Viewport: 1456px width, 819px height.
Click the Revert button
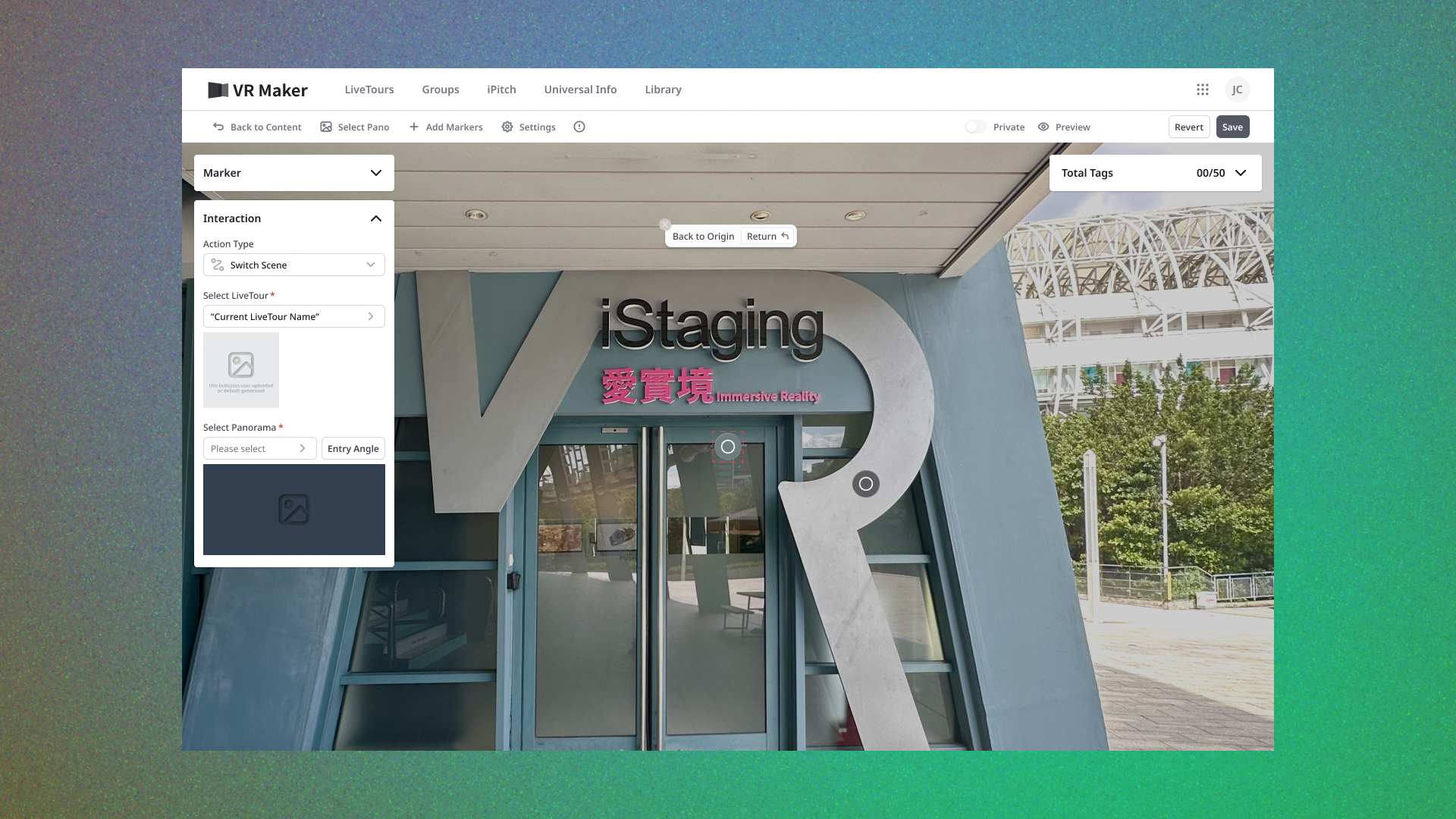tap(1189, 127)
